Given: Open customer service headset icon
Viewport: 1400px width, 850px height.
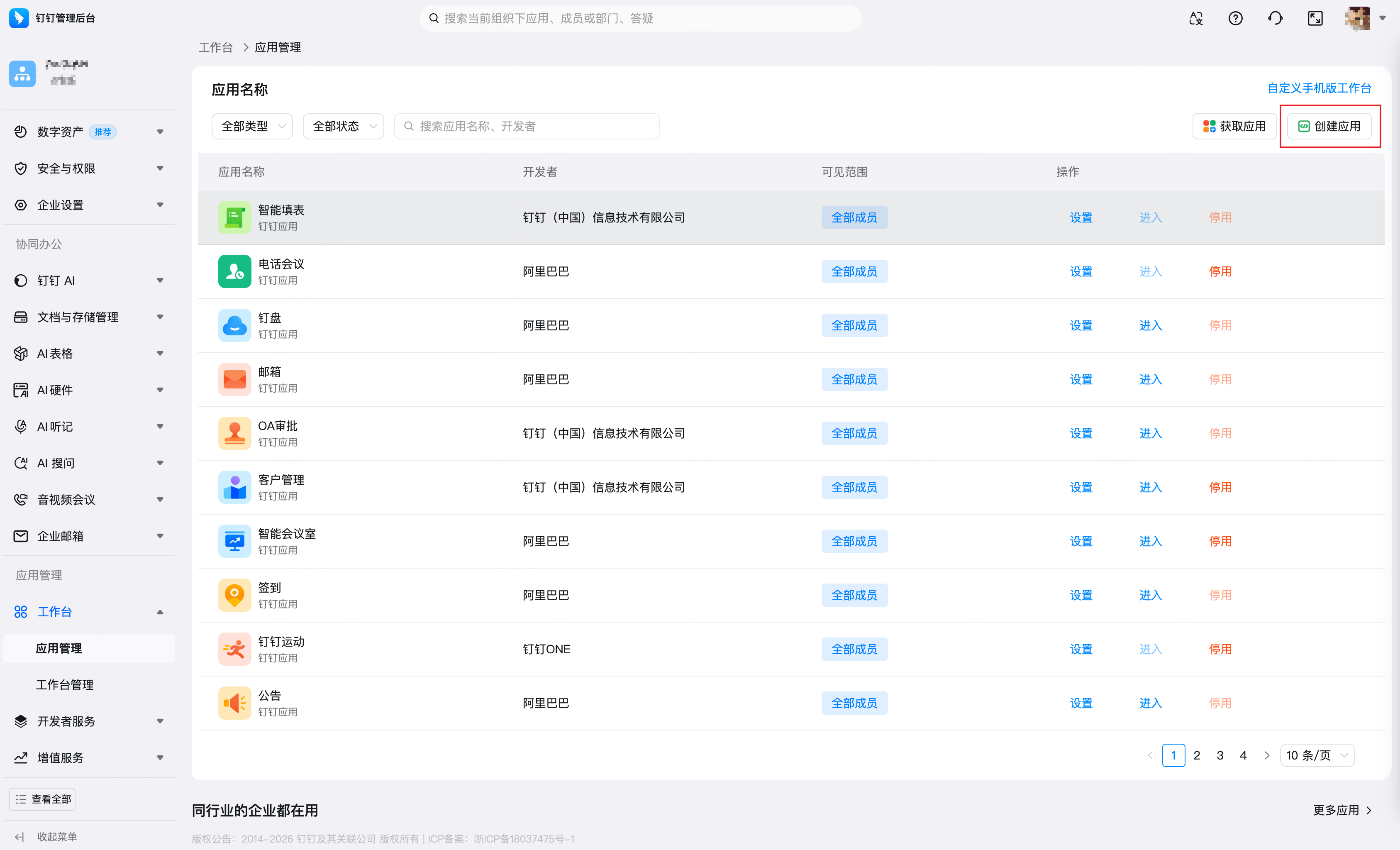Looking at the screenshot, I should pos(1275,18).
